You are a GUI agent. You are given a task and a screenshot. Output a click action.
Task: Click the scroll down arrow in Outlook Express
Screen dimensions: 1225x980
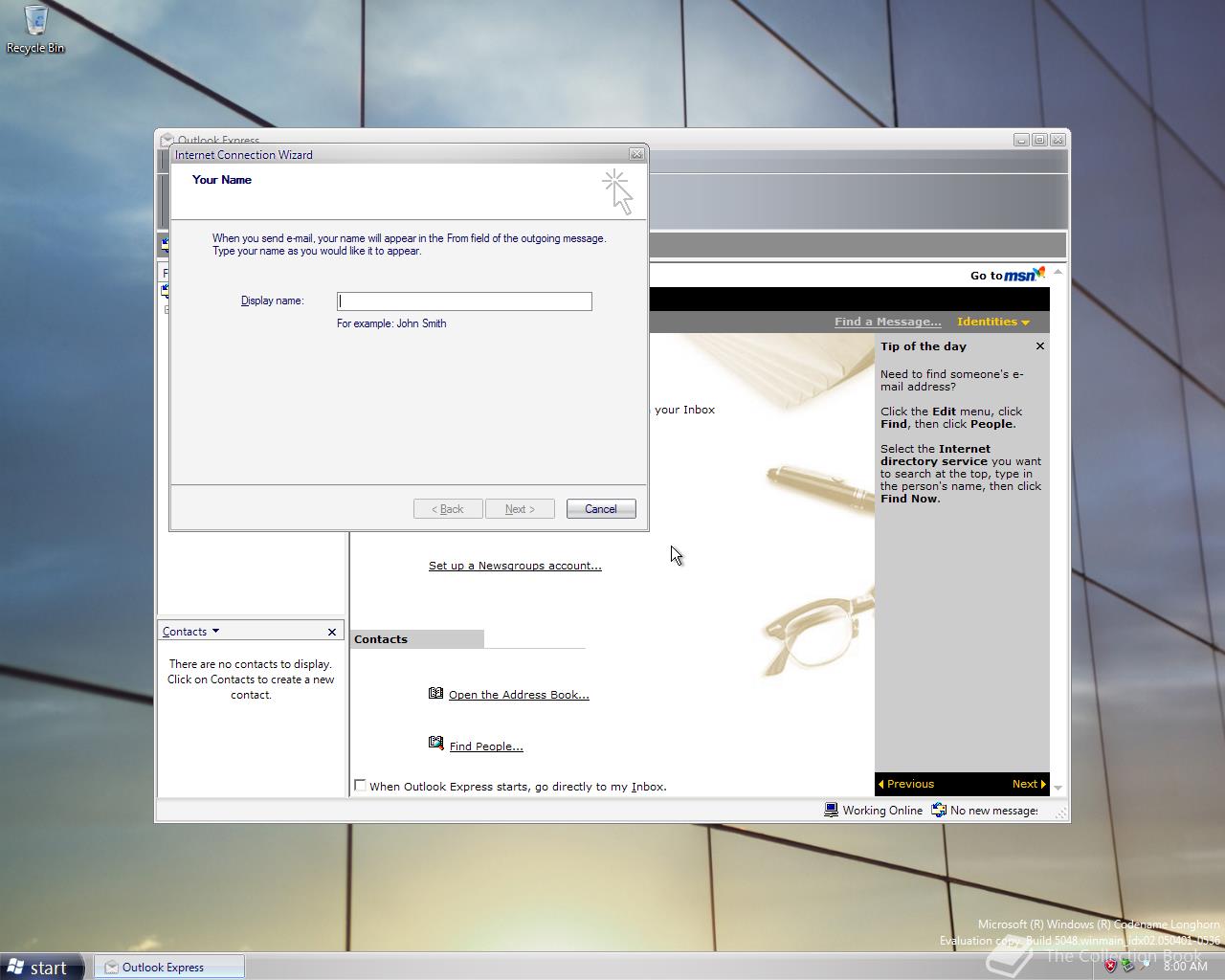coord(1058,788)
